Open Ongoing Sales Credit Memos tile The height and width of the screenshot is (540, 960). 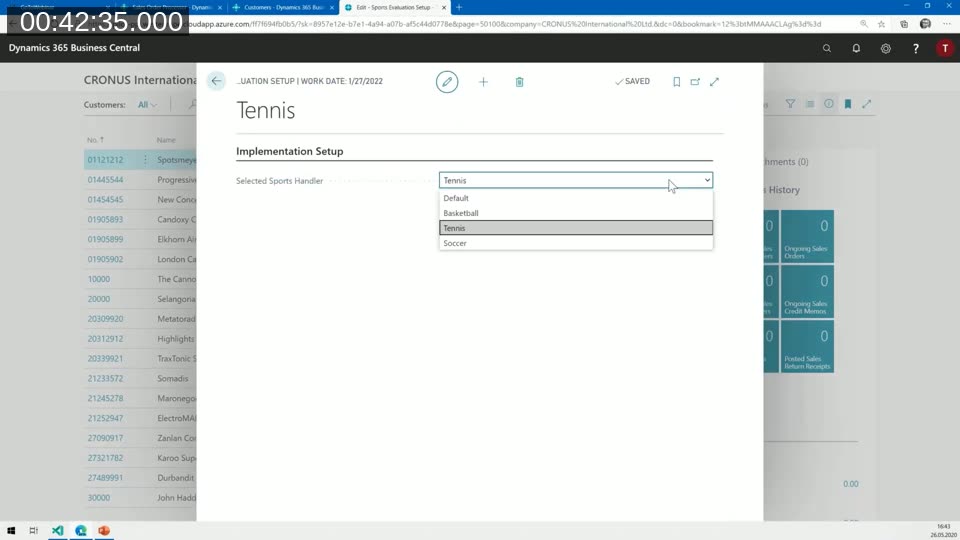(807, 291)
